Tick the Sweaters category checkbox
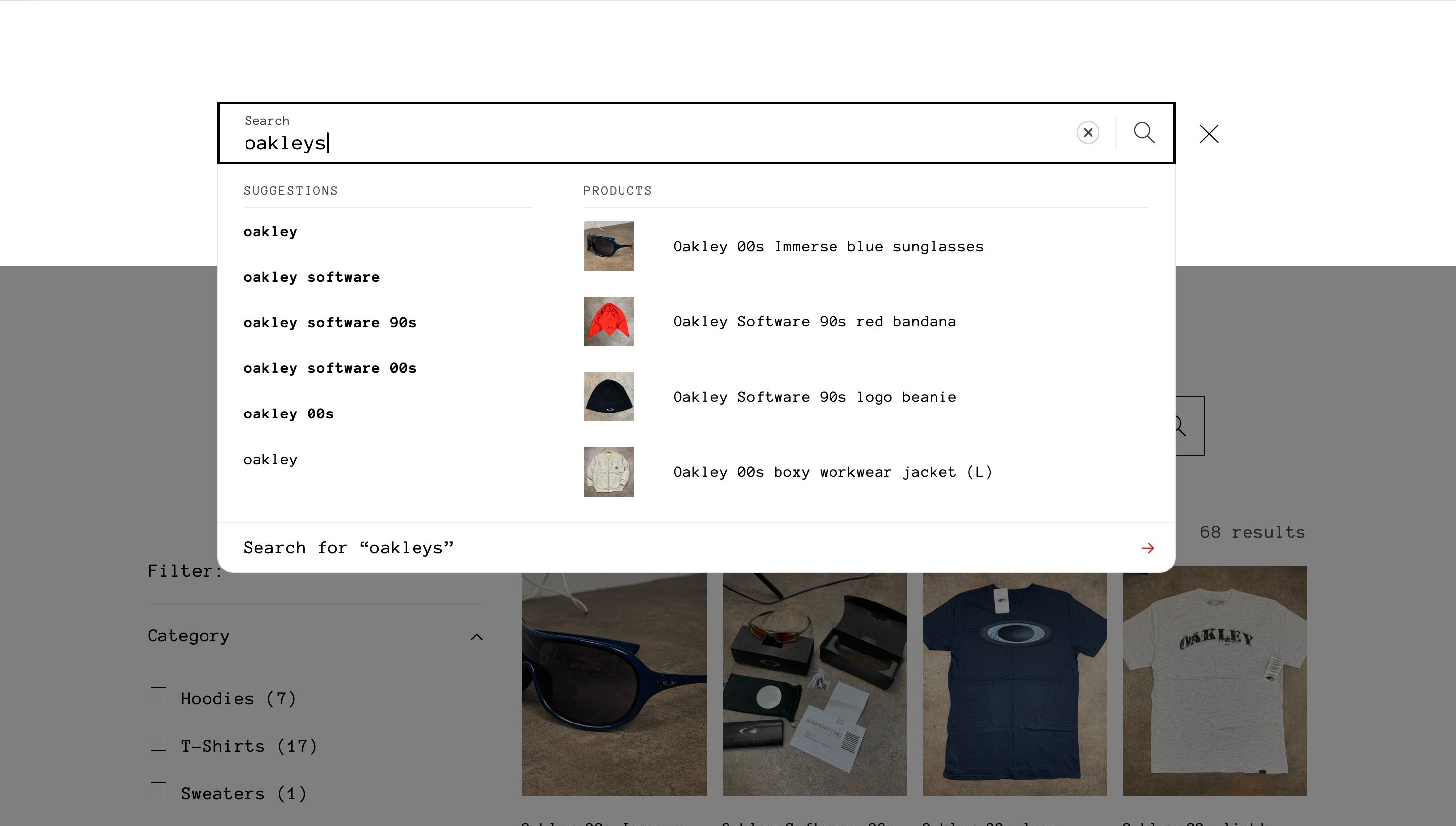Image resolution: width=1456 pixels, height=826 pixels. [158, 791]
